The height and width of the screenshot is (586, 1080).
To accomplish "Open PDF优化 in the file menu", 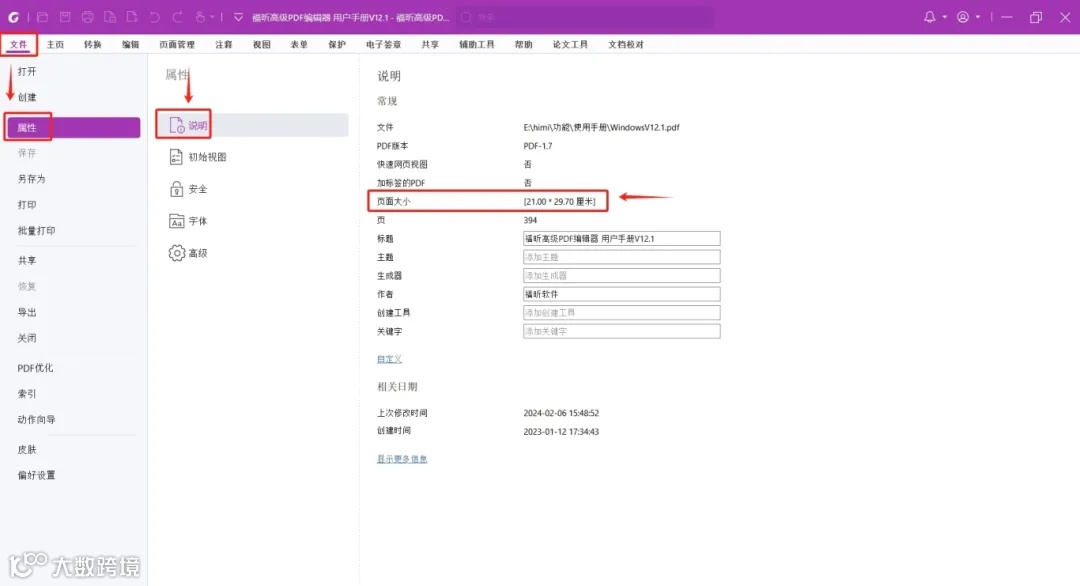I will 35,368.
